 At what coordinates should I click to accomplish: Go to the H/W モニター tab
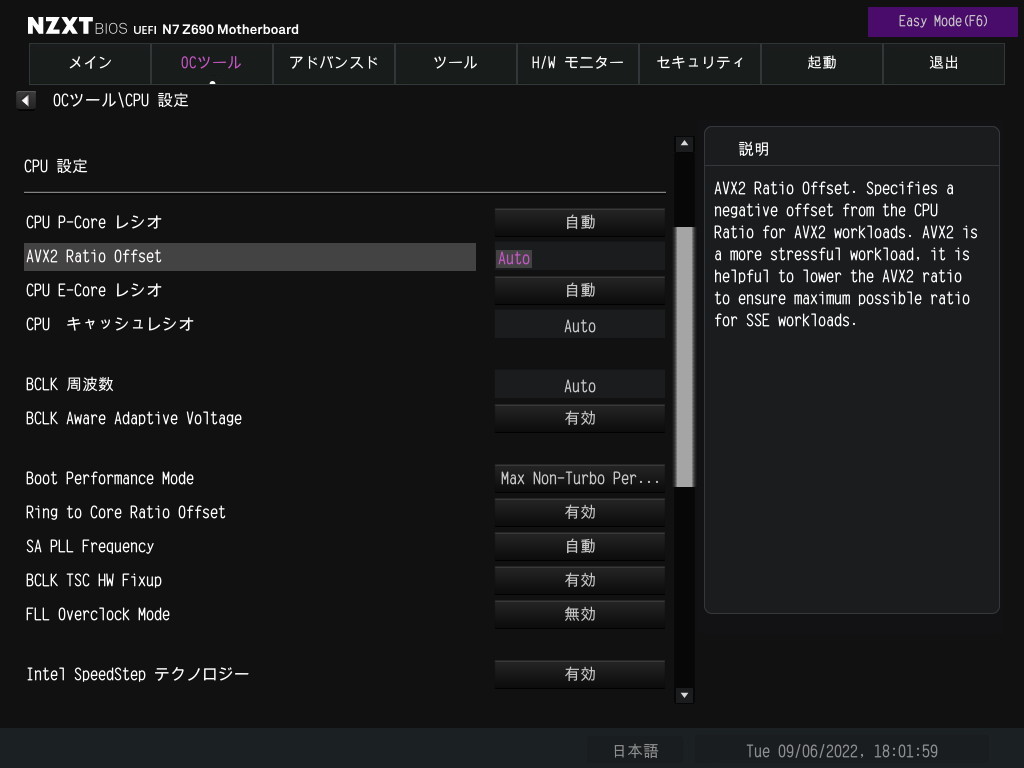click(578, 63)
